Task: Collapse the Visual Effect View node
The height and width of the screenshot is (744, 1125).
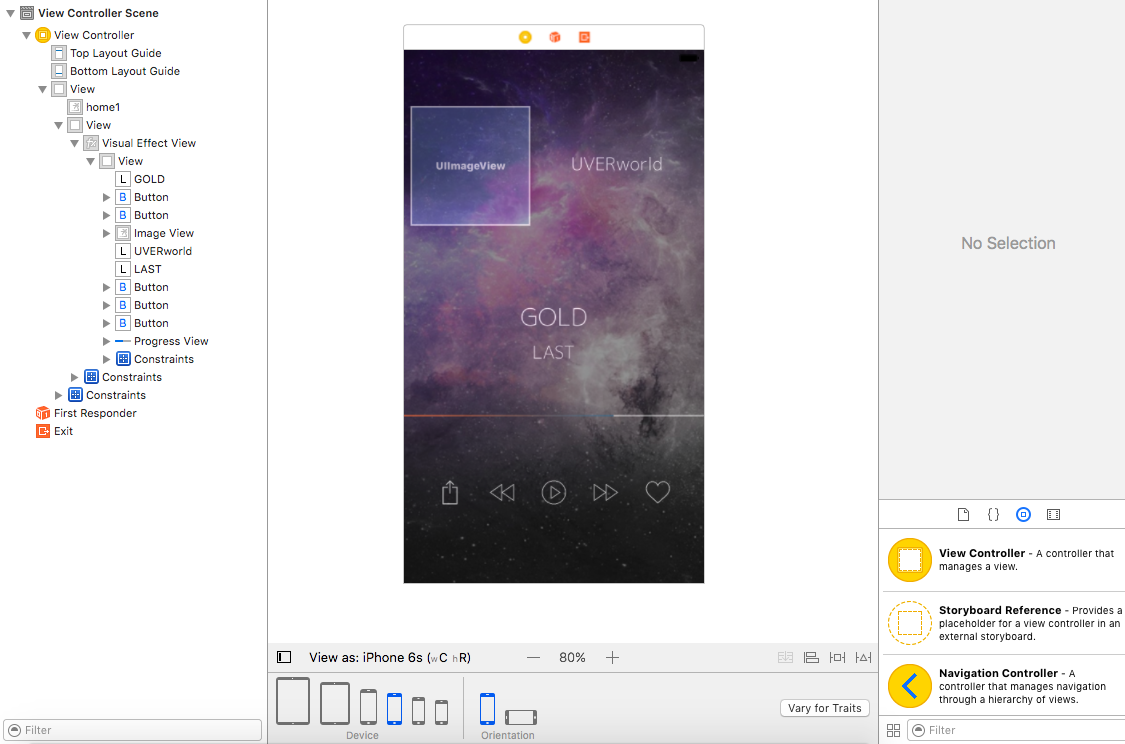Action: pyautogui.click(x=75, y=143)
